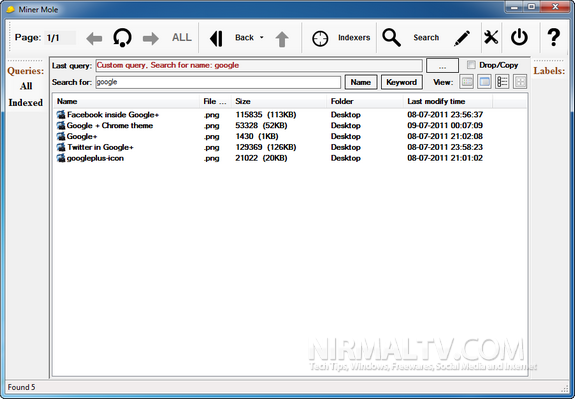This screenshot has height=399, width=575.
Task: Click the Keyword search button
Action: point(402,82)
